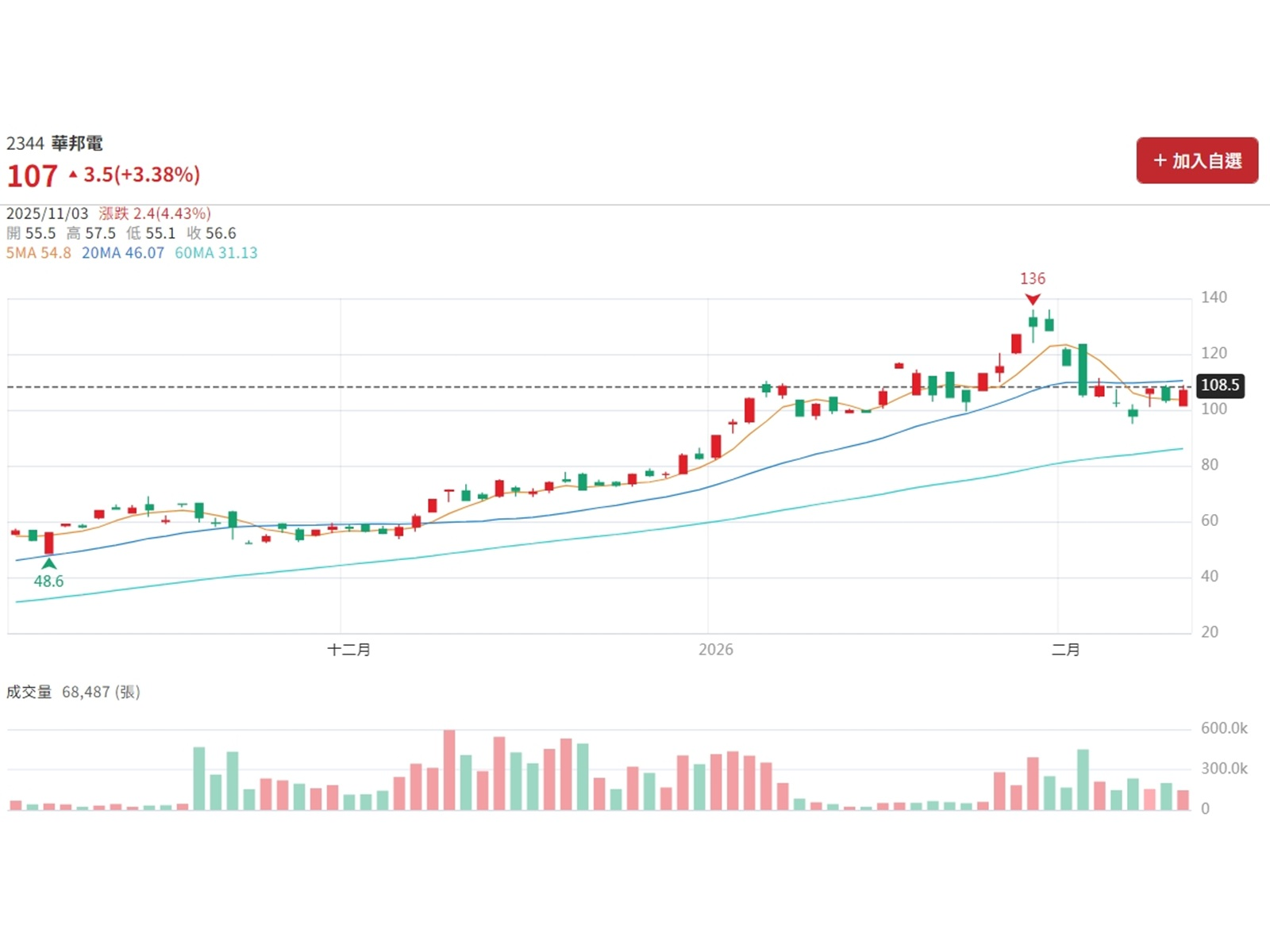Click the stock name 華邦電

tap(77, 144)
